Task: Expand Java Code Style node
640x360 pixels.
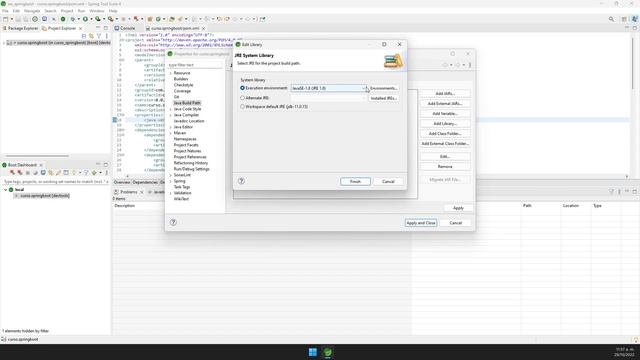Action: pyautogui.click(x=171, y=109)
